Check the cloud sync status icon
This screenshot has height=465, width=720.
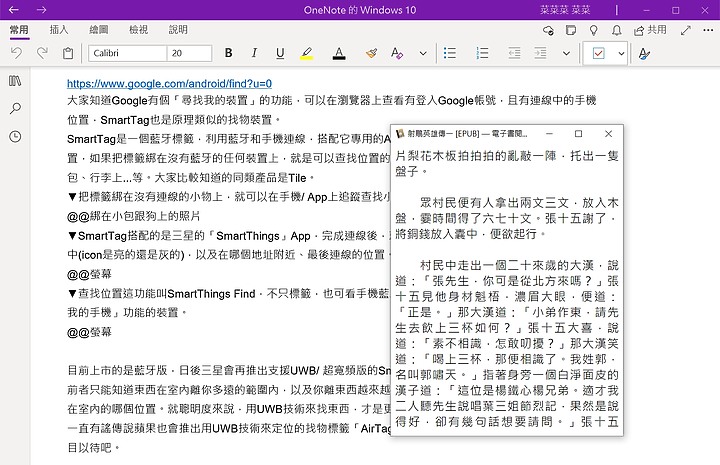point(548,30)
